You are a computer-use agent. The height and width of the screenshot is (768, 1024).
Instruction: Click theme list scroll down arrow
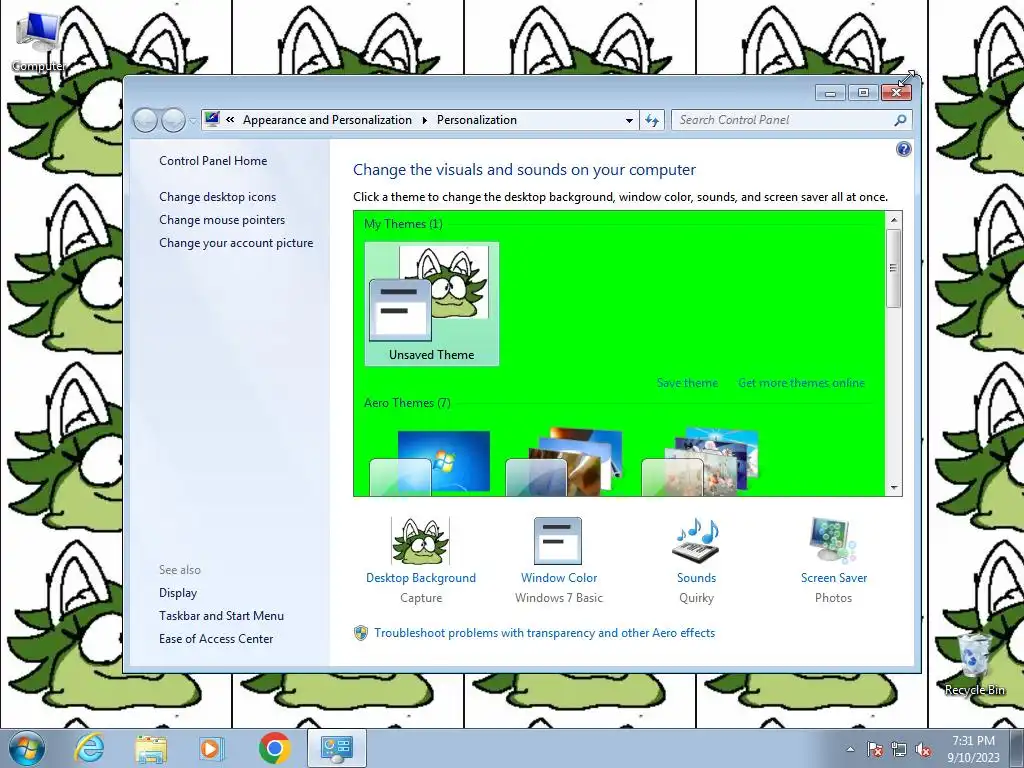click(x=894, y=488)
